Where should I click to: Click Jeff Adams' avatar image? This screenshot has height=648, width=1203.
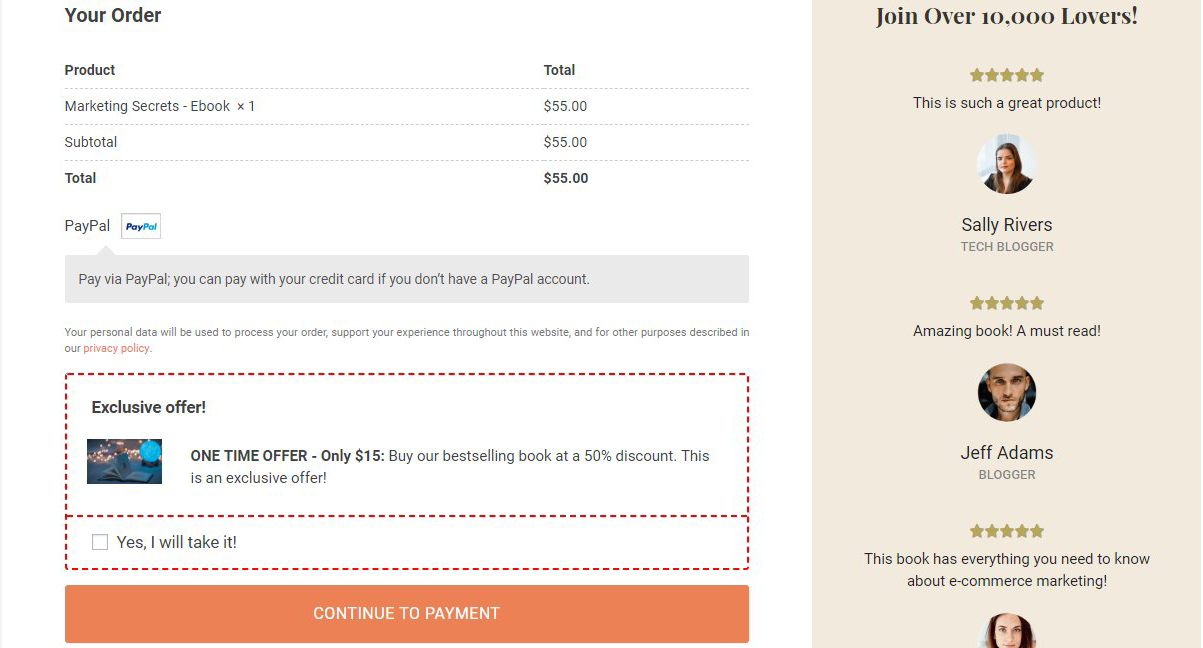point(1006,392)
